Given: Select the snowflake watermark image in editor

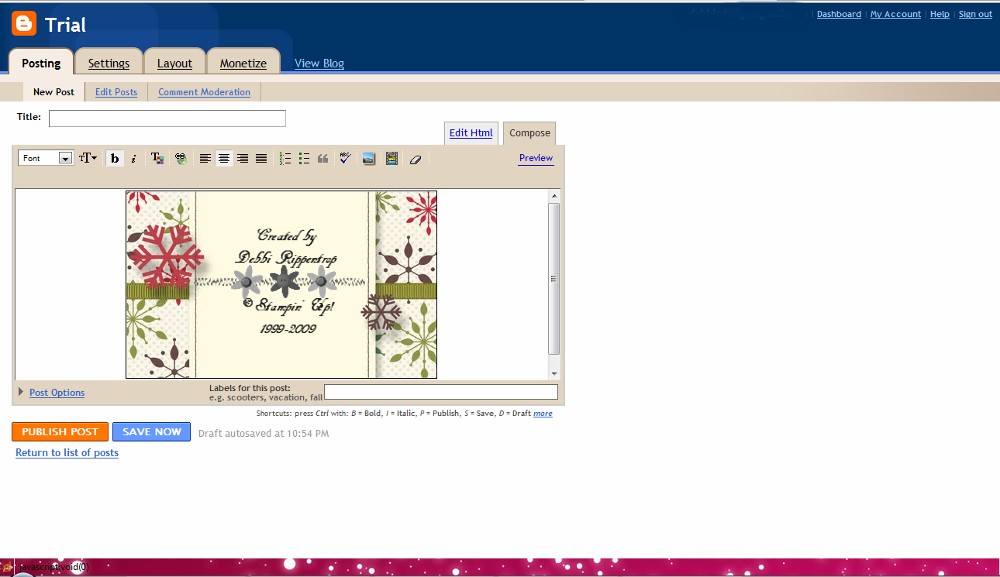Looking at the screenshot, I should pyautogui.click(x=281, y=284).
